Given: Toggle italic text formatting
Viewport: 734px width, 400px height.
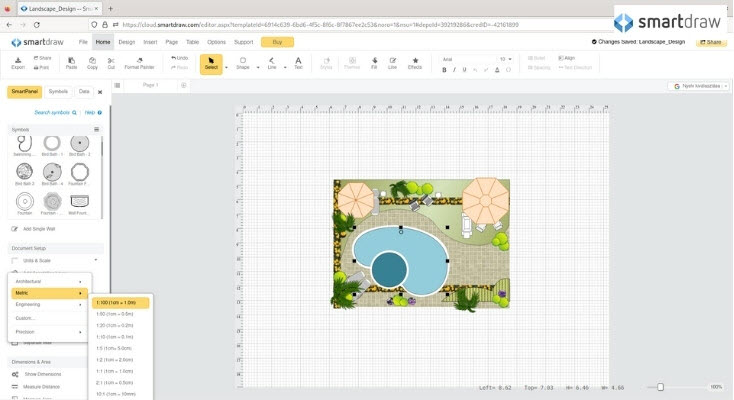Looking at the screenshot, I should [x=453, y=70].
